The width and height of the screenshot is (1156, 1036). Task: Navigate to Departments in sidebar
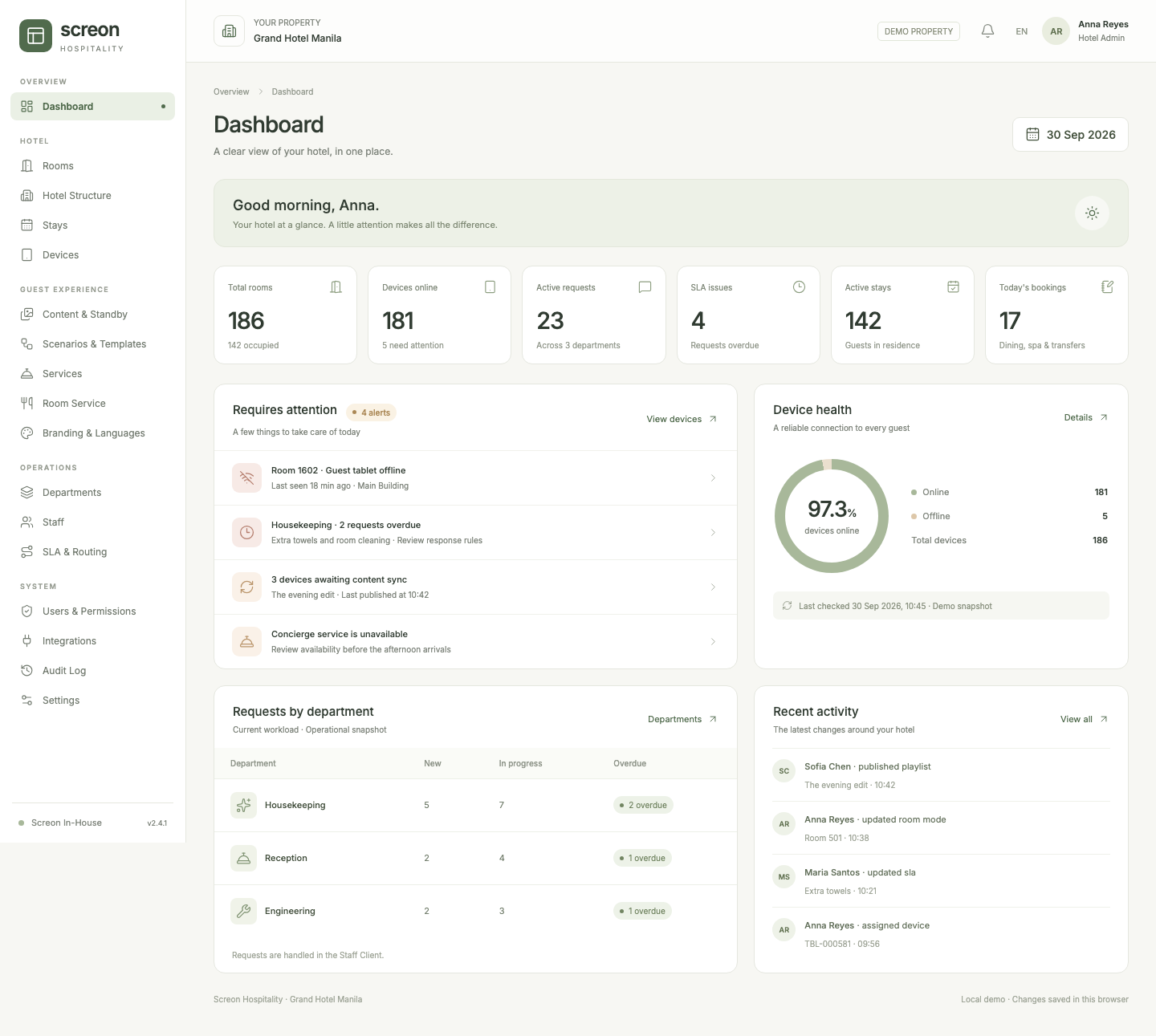[x=92, y=493]
